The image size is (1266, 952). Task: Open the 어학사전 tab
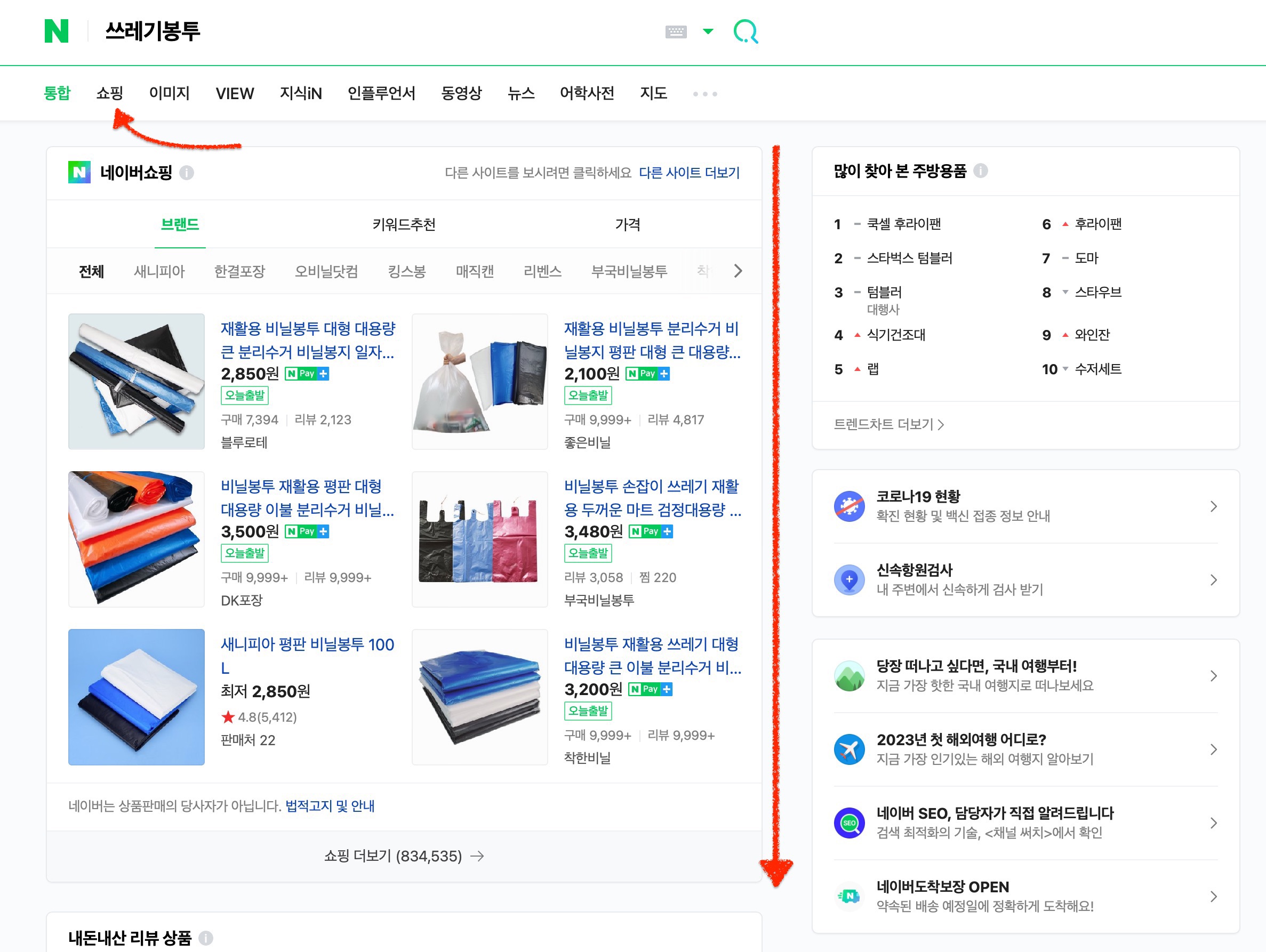[x=587, y=93]
